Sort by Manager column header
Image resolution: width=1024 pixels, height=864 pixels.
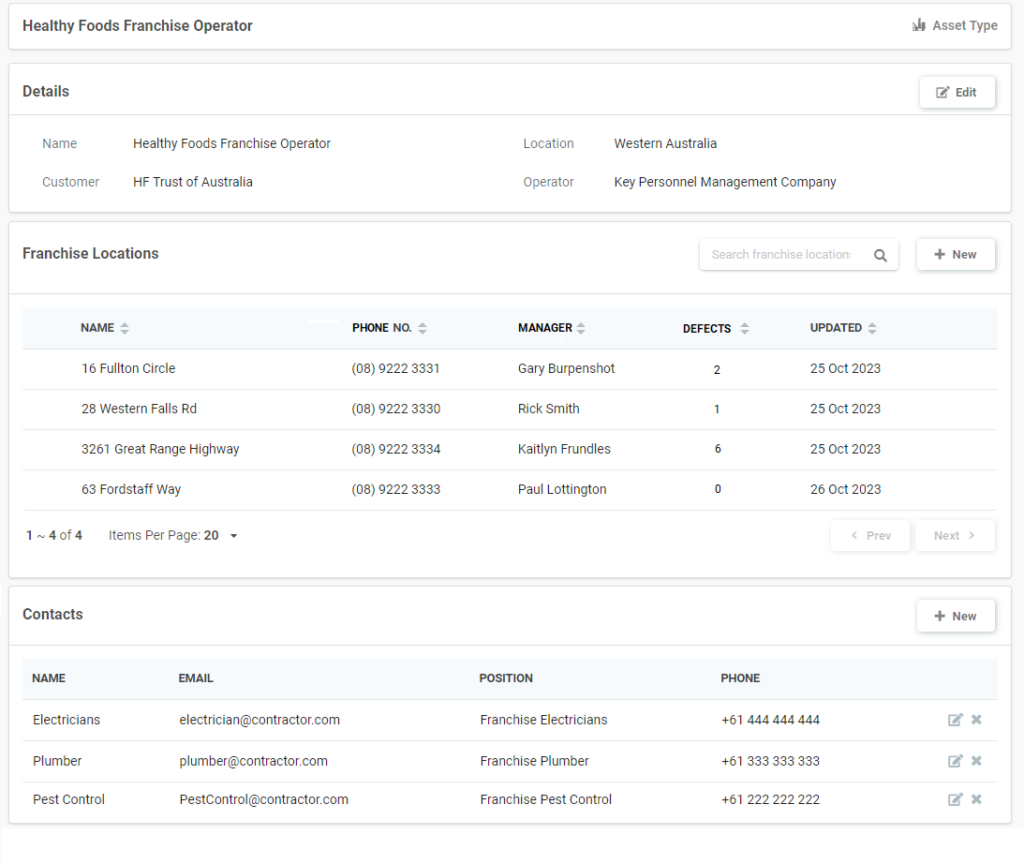pos(581,328)
